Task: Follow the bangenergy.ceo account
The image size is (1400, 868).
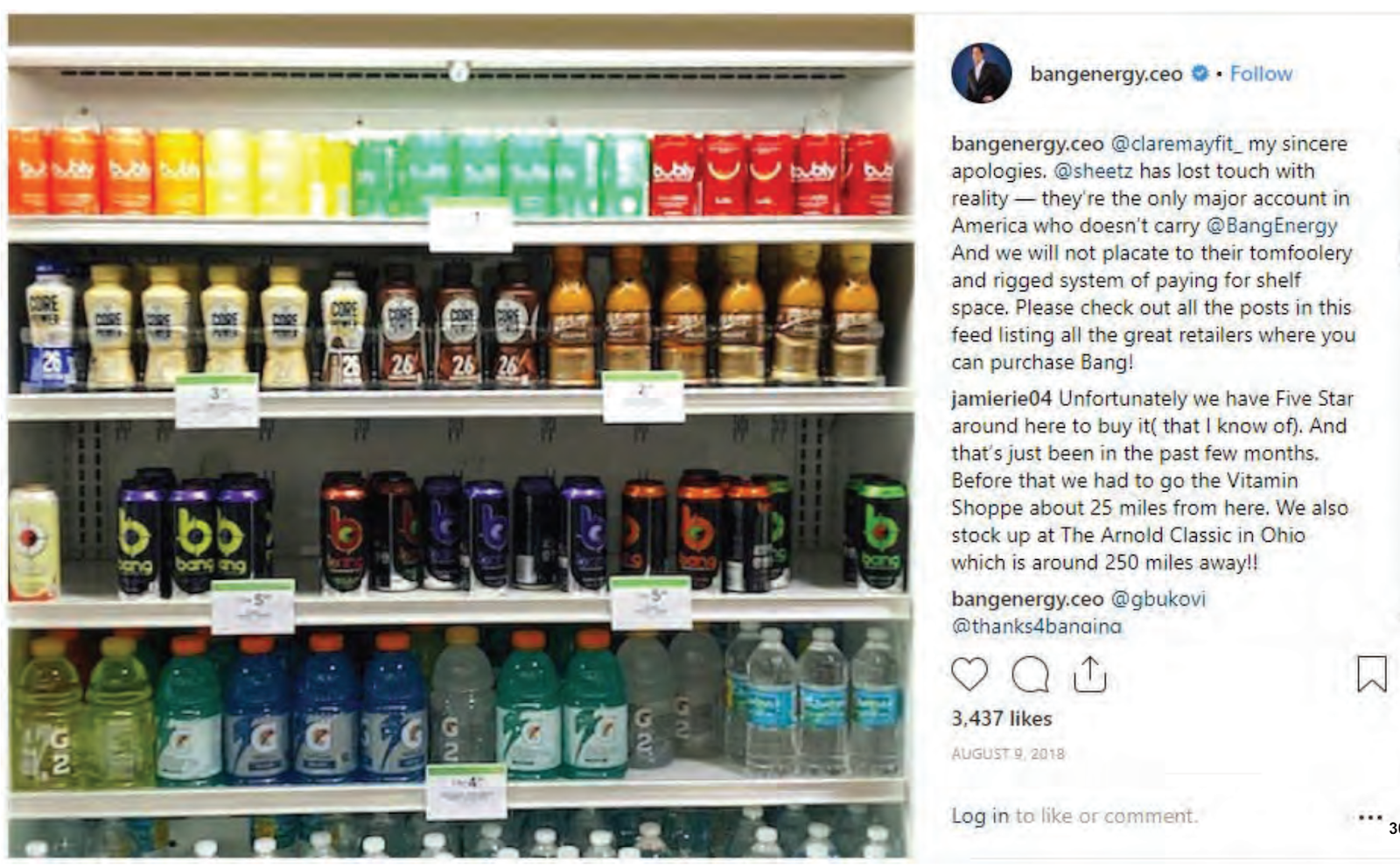Action: pyautogui.click(x=1260, y=73)
